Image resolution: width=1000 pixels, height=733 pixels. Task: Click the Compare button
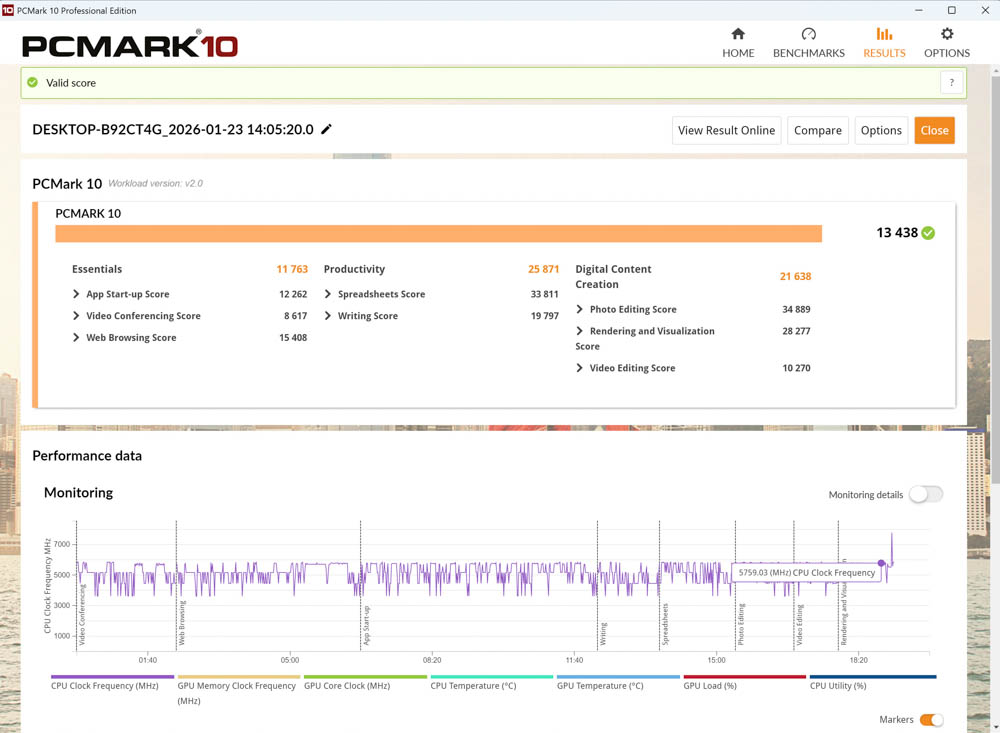click(817, 130)
